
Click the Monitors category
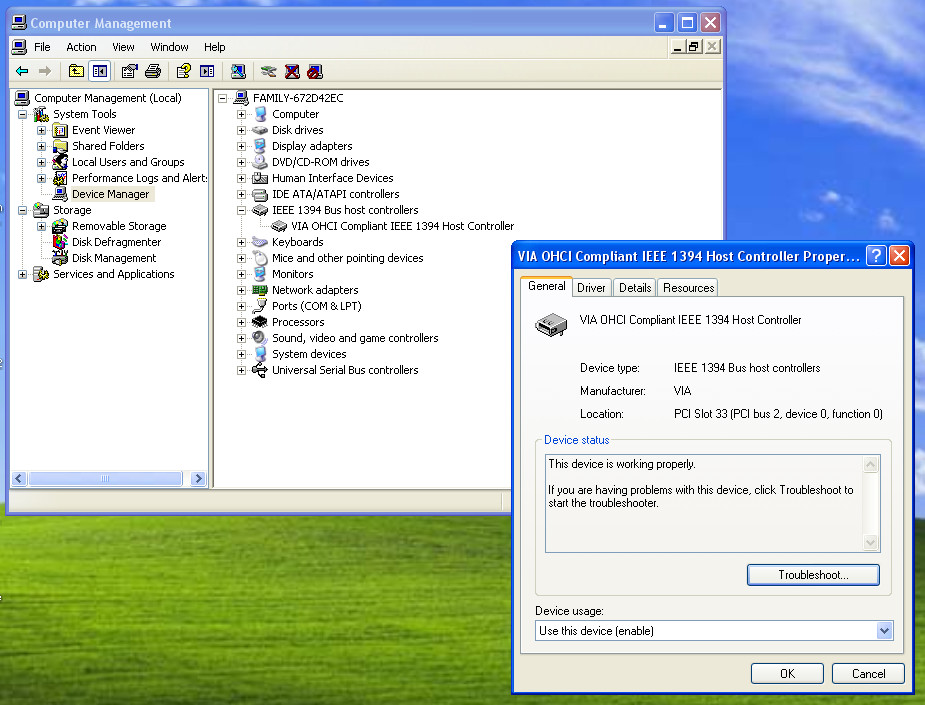(x=293, y=274)
